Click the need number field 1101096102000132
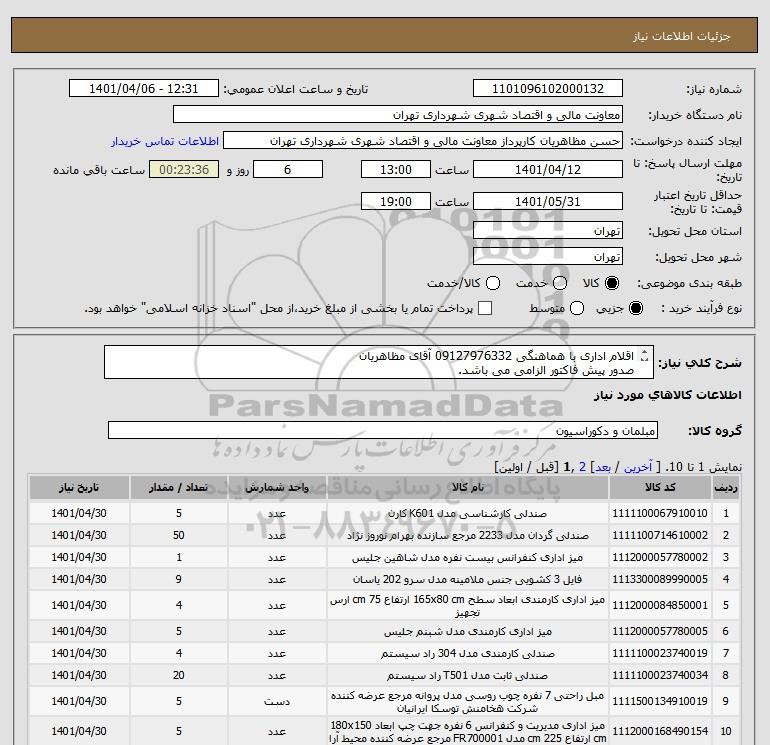Viewport: 770px width, 745px height. pyautogui.click(x=548, y=89)
